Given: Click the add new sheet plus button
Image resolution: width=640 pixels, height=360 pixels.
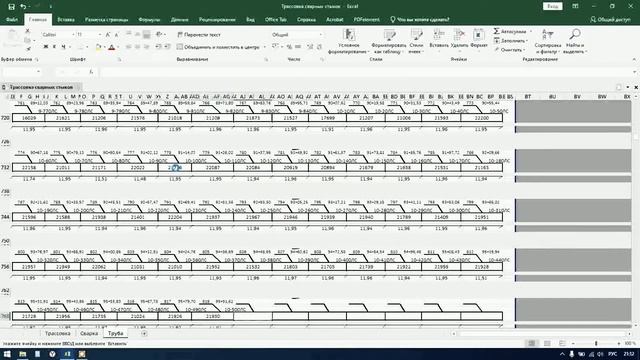Looking at the screenshot, I should (144, 333).
